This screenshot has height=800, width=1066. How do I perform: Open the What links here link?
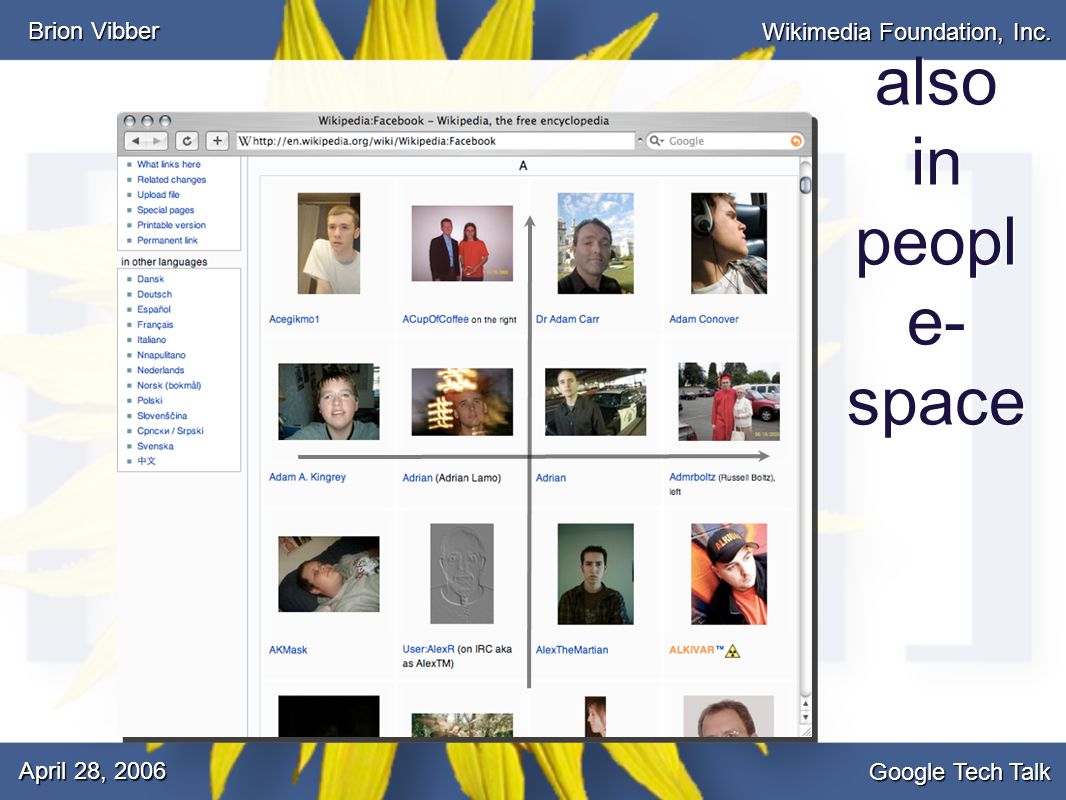tap(169, 164)
